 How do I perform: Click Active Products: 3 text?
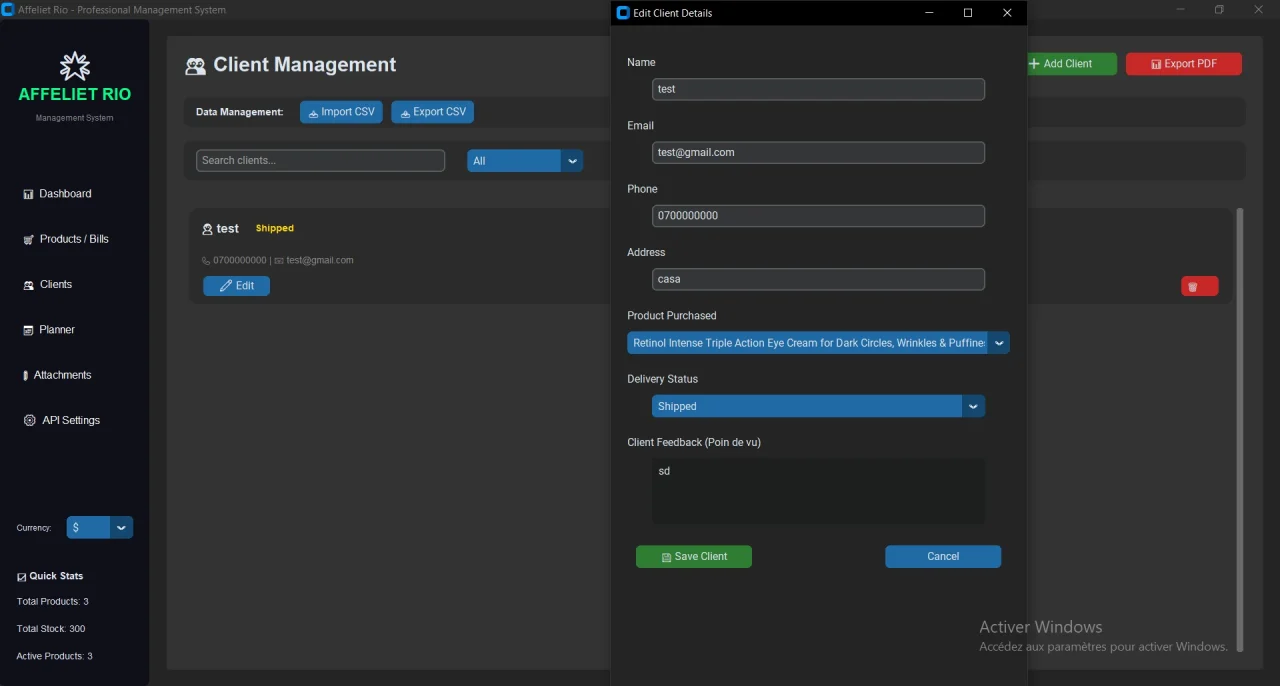tap(55, 656)
